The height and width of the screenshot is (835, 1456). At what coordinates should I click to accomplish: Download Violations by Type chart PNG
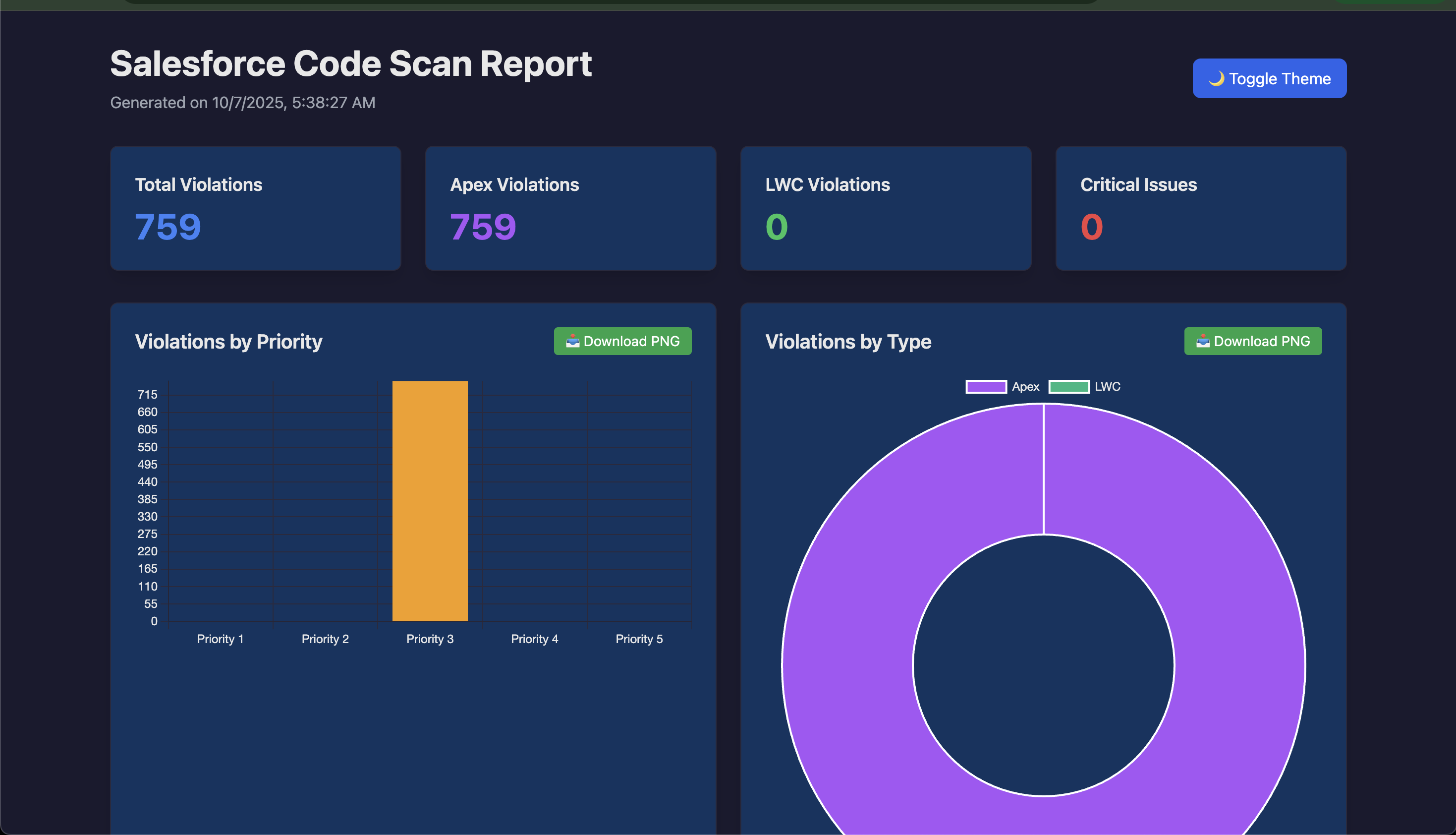point(1253,341)
